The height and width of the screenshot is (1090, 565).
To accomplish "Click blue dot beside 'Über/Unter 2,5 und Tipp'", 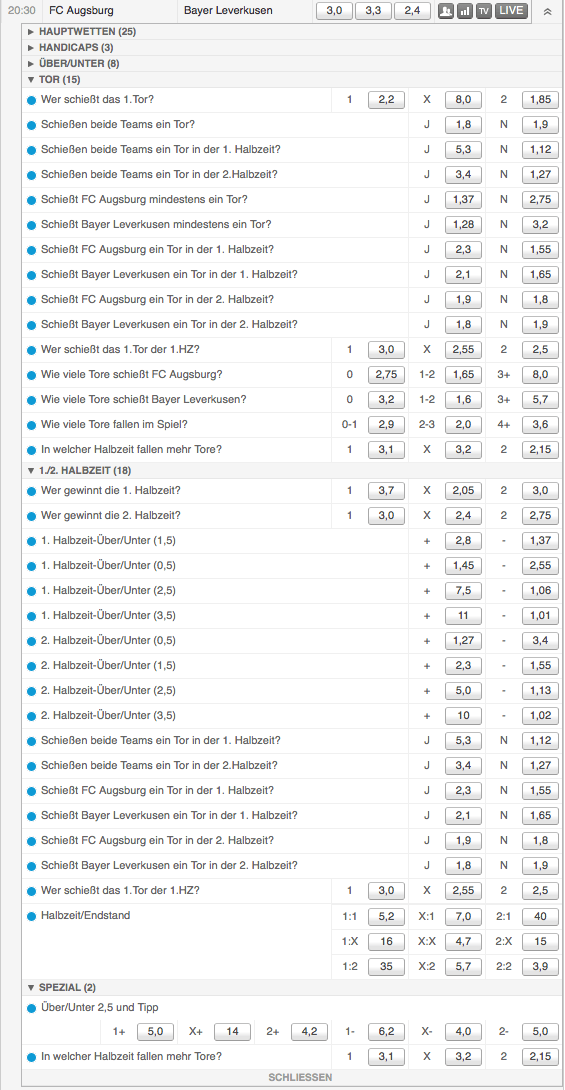I will point(31,1008).
